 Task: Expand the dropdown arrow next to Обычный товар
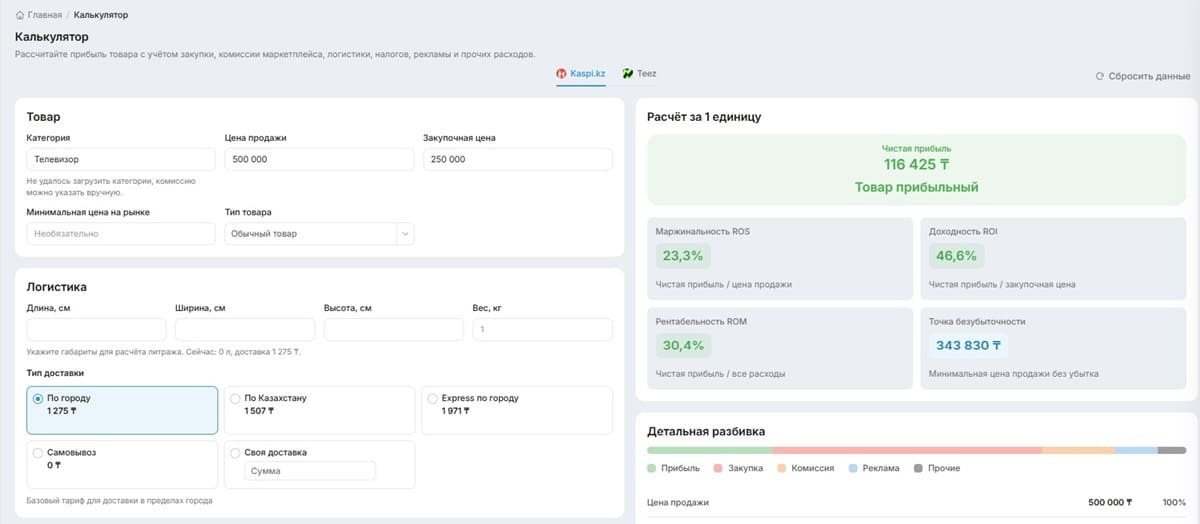point(405,233)
